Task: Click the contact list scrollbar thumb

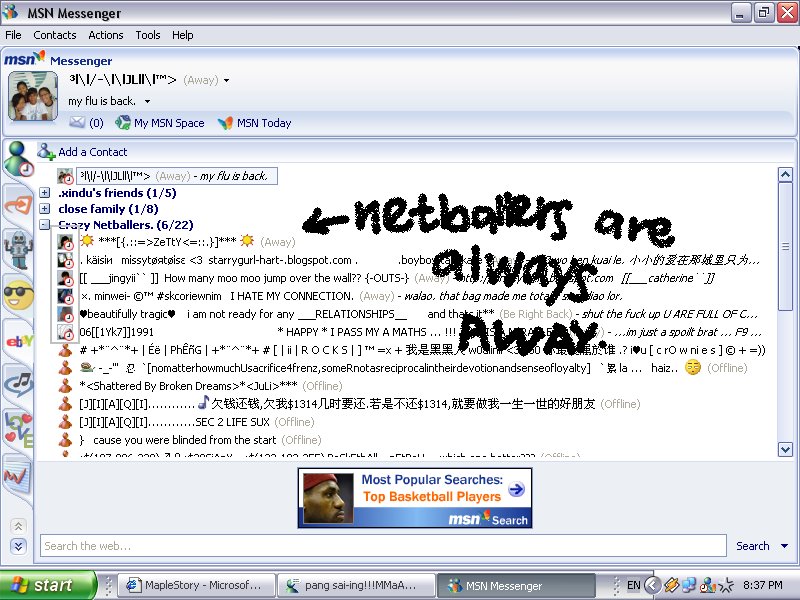Action: click(785, 246)
